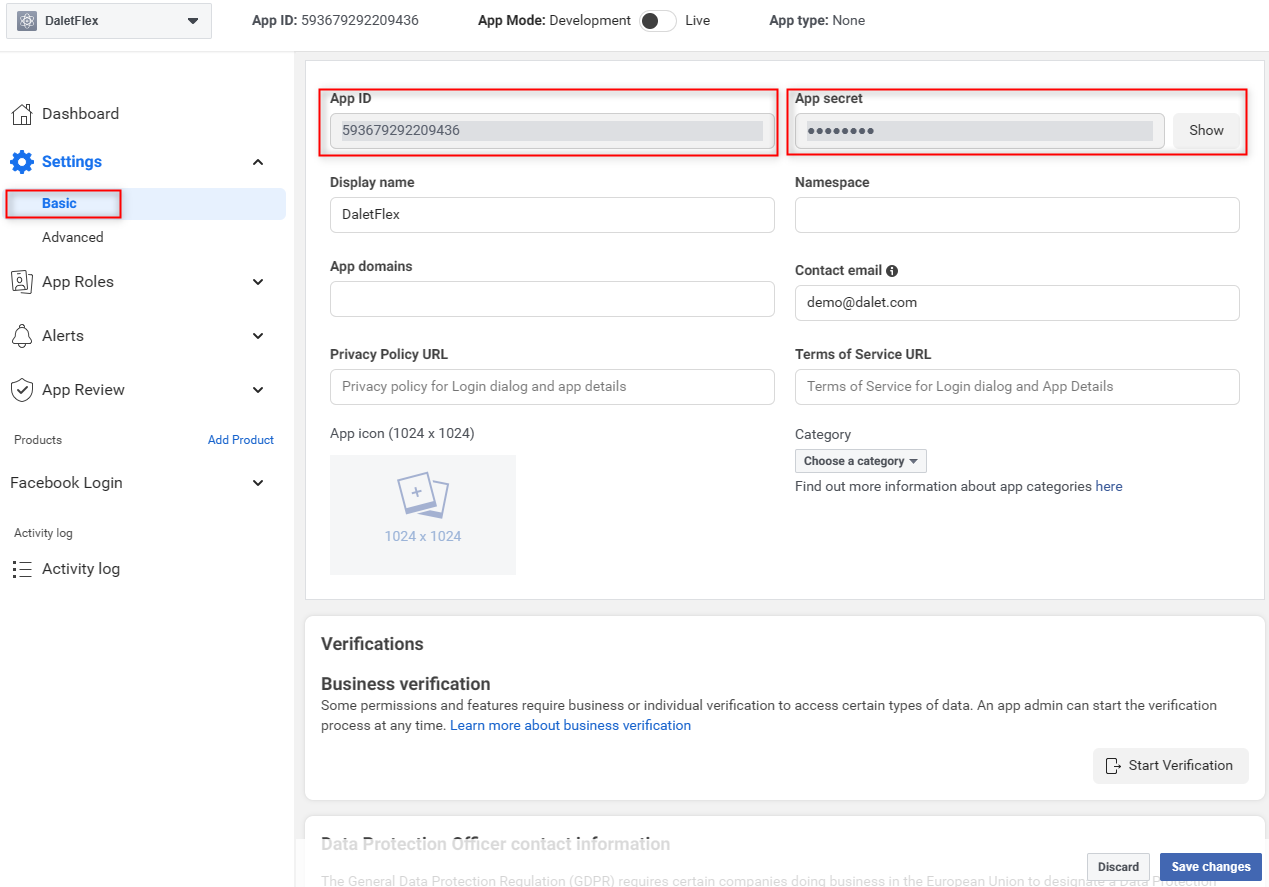The width and height of the screenshot is (1269, 887).
Task: Toggle App Mode from Development to Live
Action: 658,21
